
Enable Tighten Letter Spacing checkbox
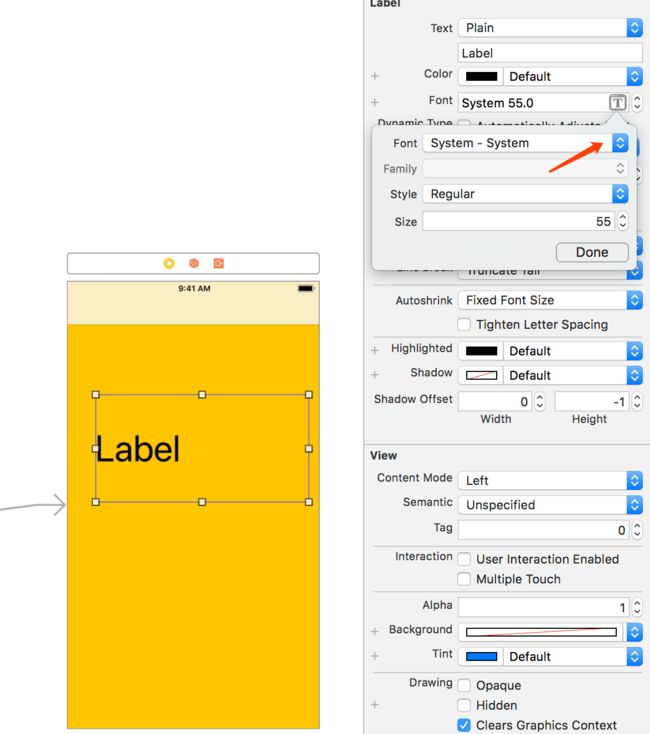464,324
